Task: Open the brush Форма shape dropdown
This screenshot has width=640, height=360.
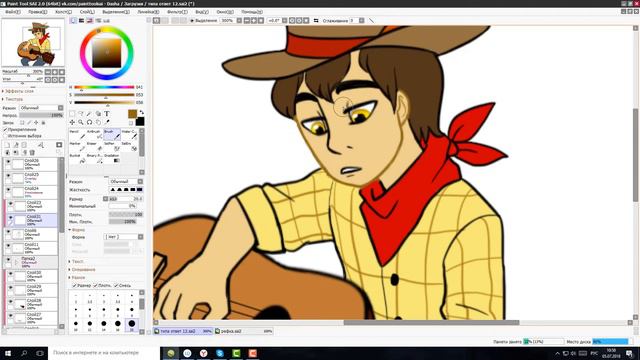Action: click(x=124, y=237)
